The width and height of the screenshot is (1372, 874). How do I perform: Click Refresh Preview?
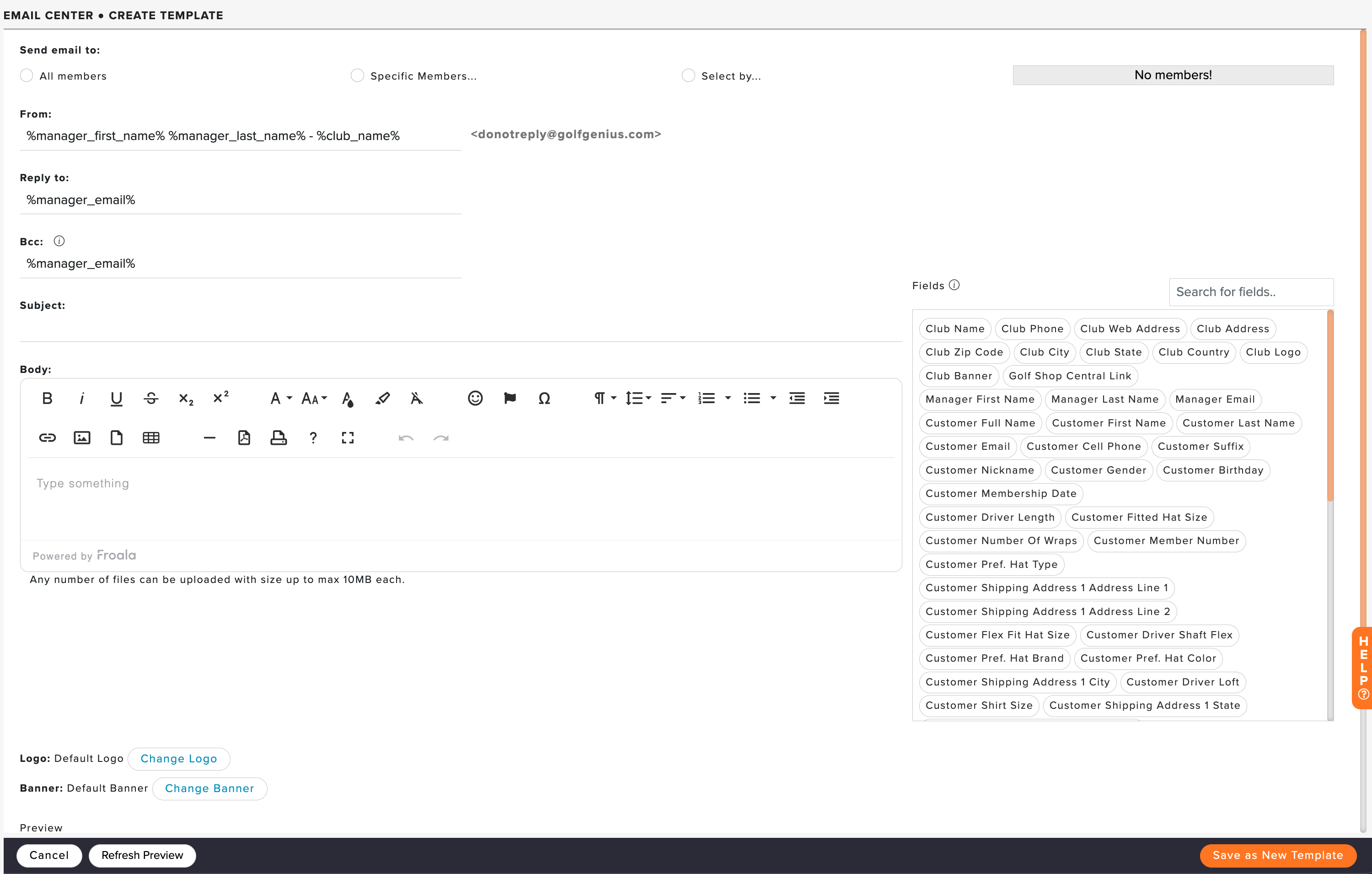[x=142, y=855]
